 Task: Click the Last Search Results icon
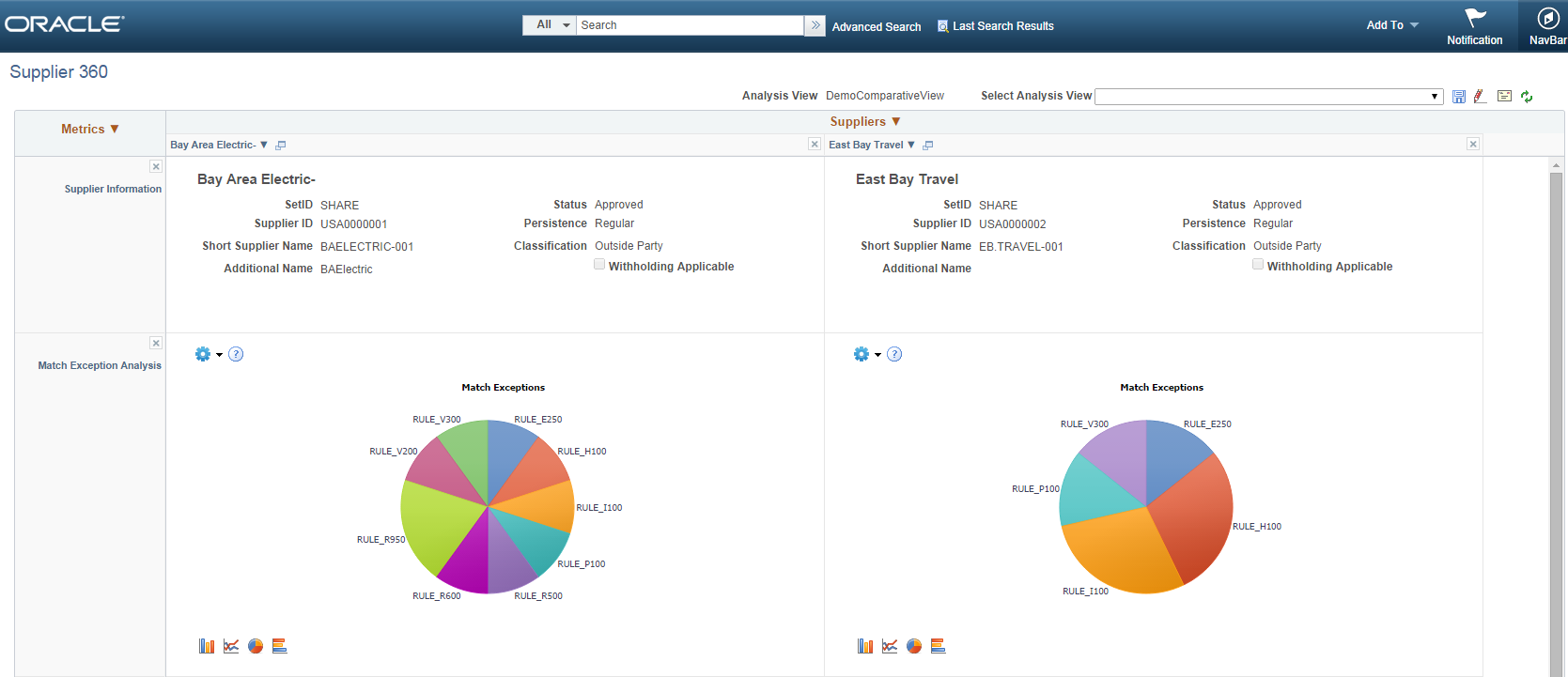942,26
